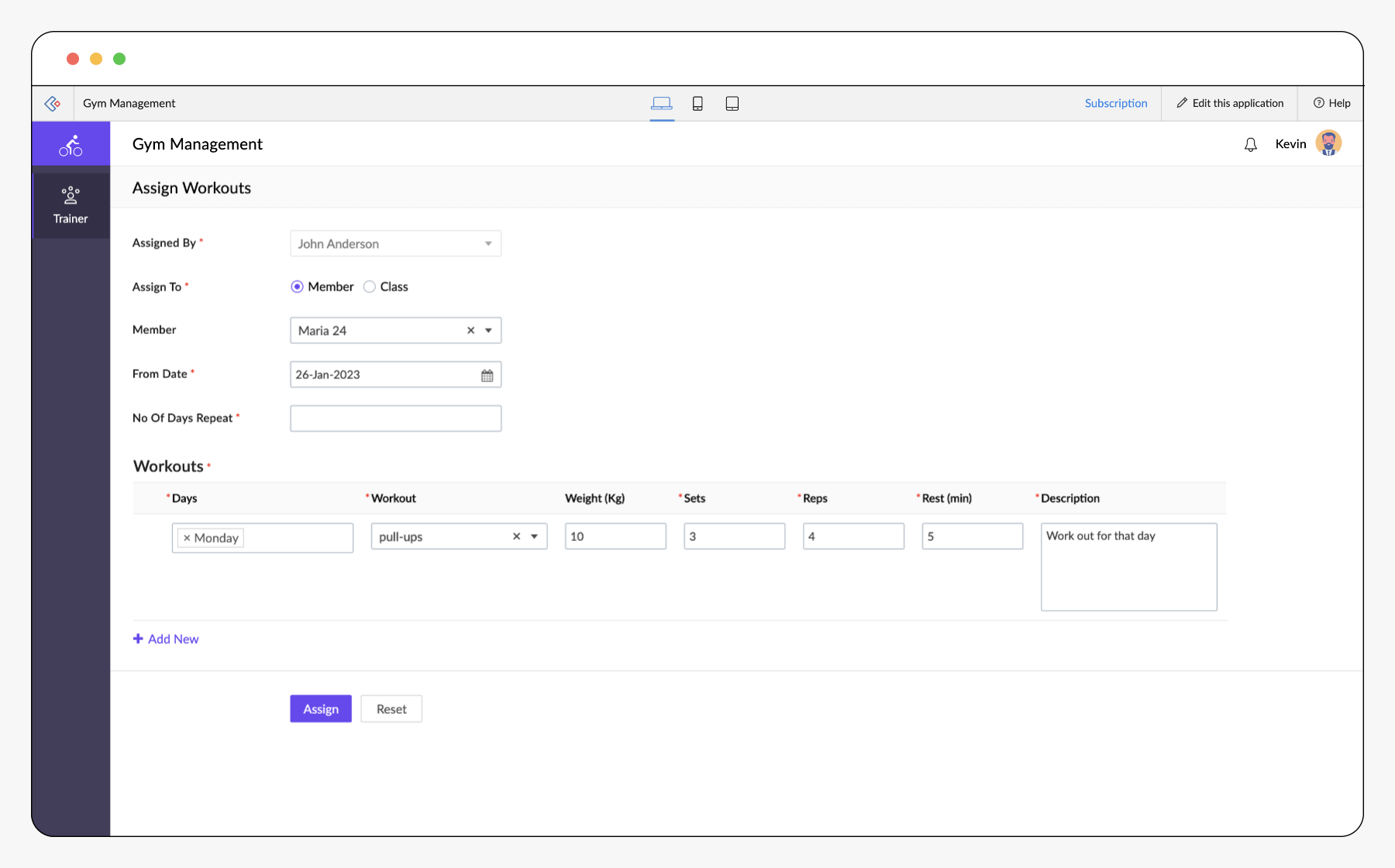Expand the Member dropdown arrow
1395x868 pixels.
pyautogui.click(x=488, y=330)
